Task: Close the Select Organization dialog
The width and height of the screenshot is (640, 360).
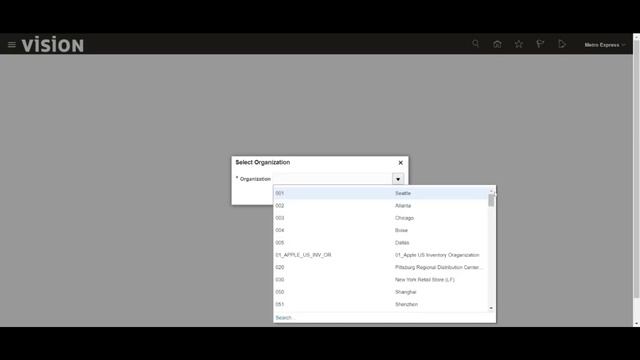Action: click(400, 162)
